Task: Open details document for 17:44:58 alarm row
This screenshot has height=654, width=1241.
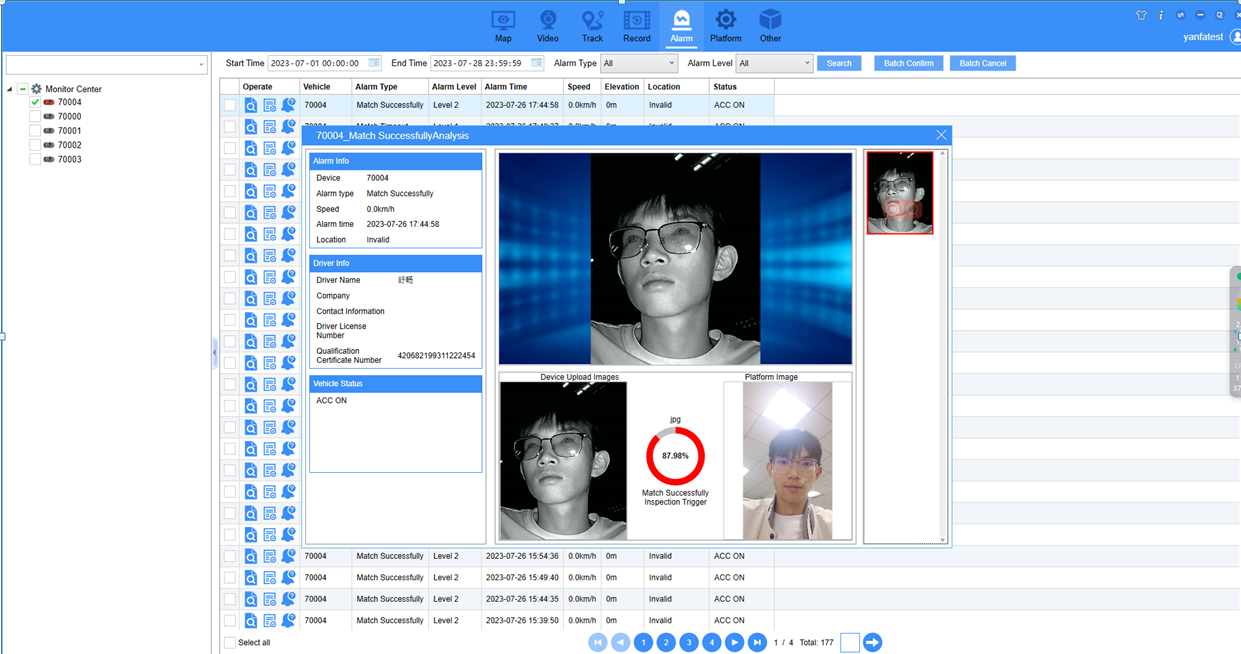Action: pyautogui.click(x=270, y=105)
